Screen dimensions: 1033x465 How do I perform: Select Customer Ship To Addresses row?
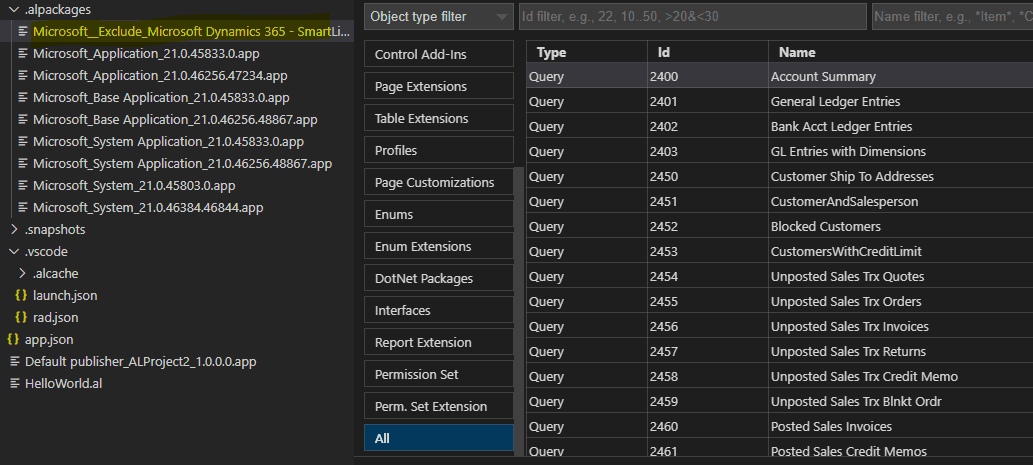(x=779, y=177)
